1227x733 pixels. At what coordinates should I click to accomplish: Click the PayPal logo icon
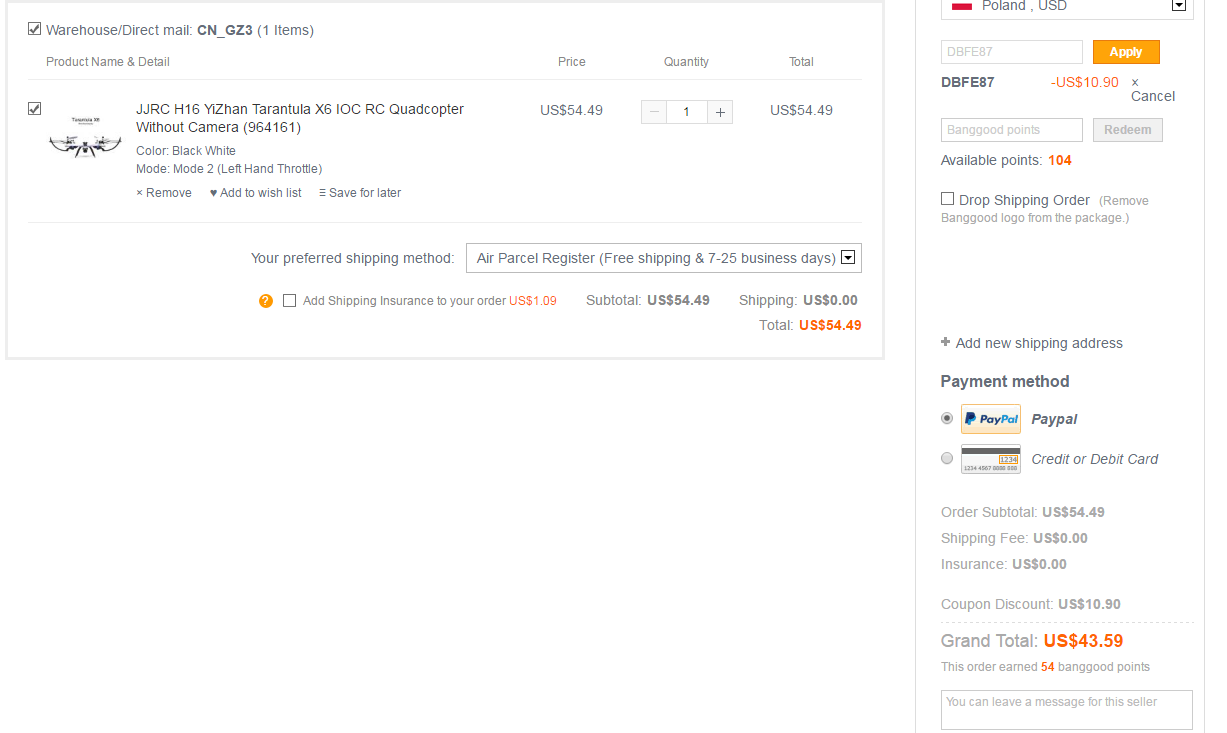(x=991, y=419)
